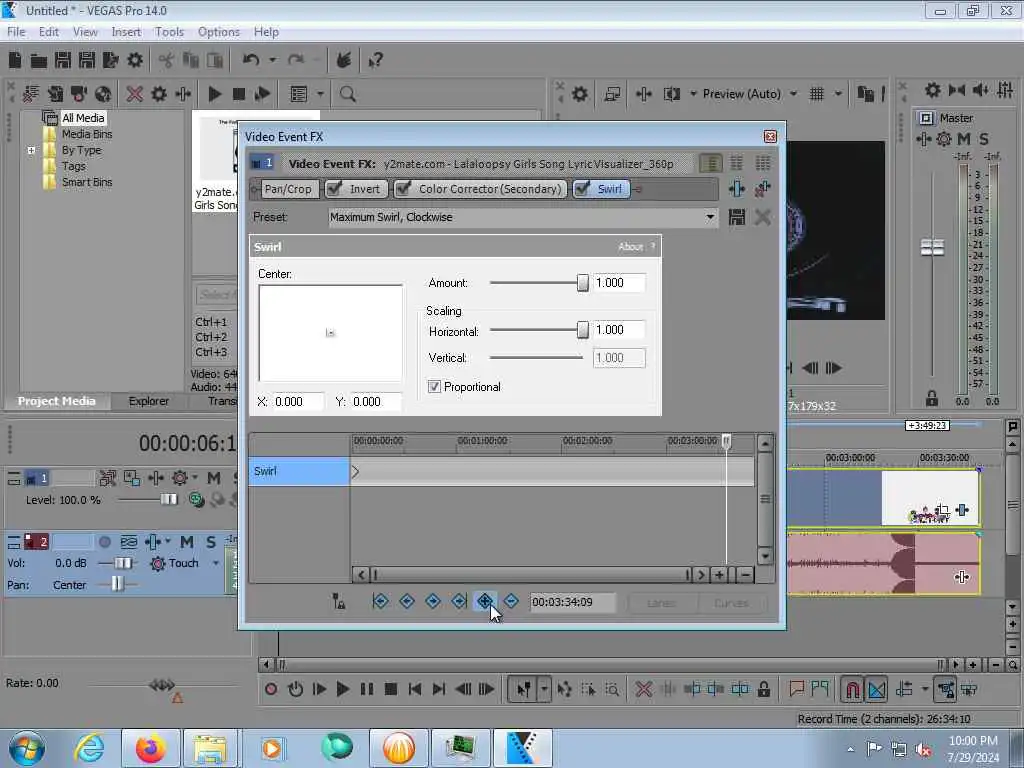
Task: Open edit tool dropdown arrow in transport
Action: (544, 689)
